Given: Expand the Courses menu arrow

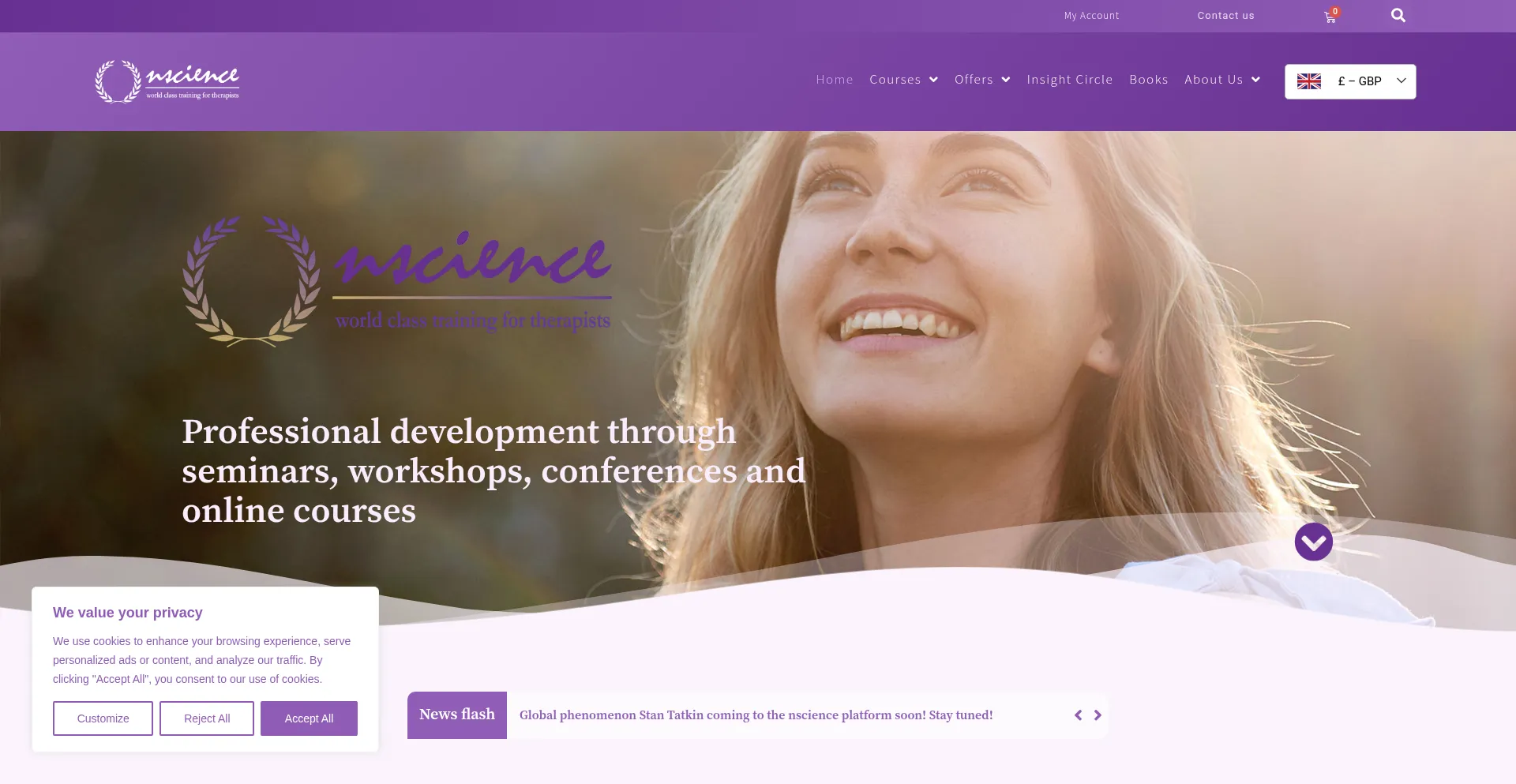Looking at the screenshot, I should (x=933, y=80).
